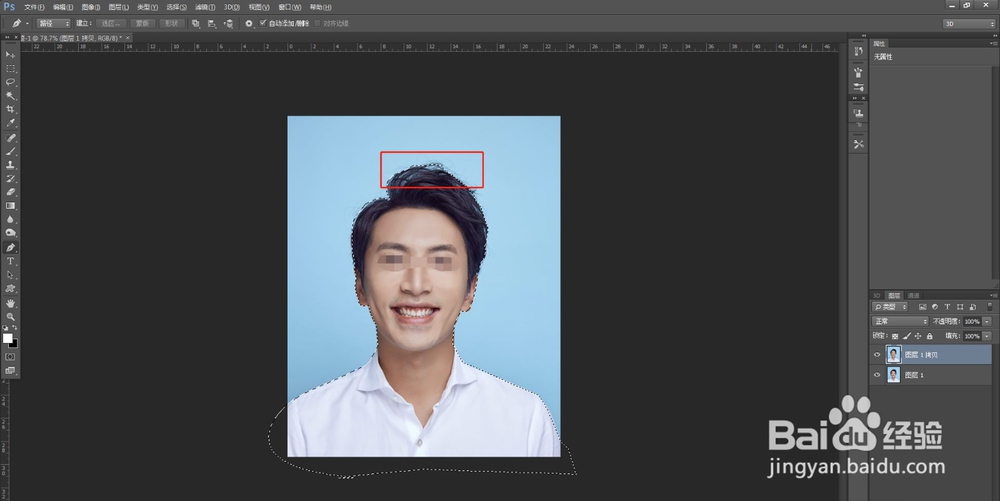Viewport: 1000px width, 501px height.
Task: Select the Move tool
Action: (11, 54)
